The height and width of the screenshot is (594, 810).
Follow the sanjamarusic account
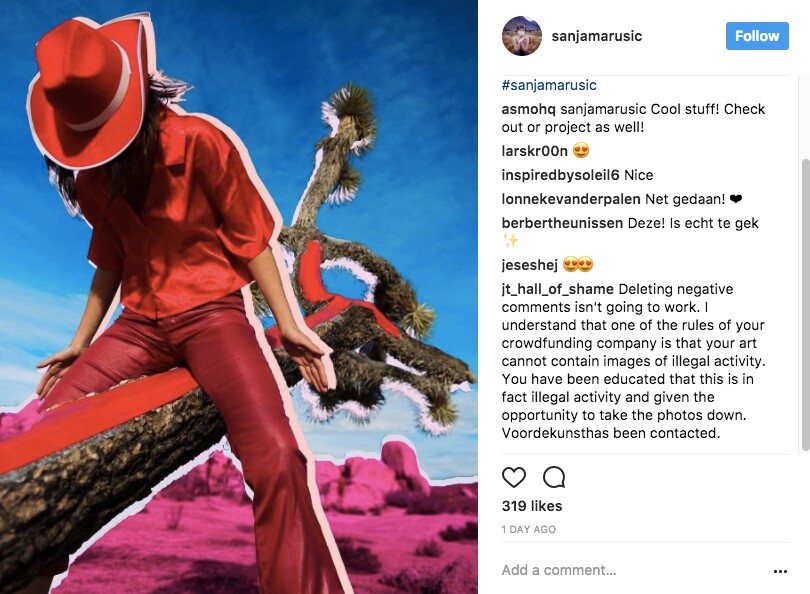(x=757, y=36)
